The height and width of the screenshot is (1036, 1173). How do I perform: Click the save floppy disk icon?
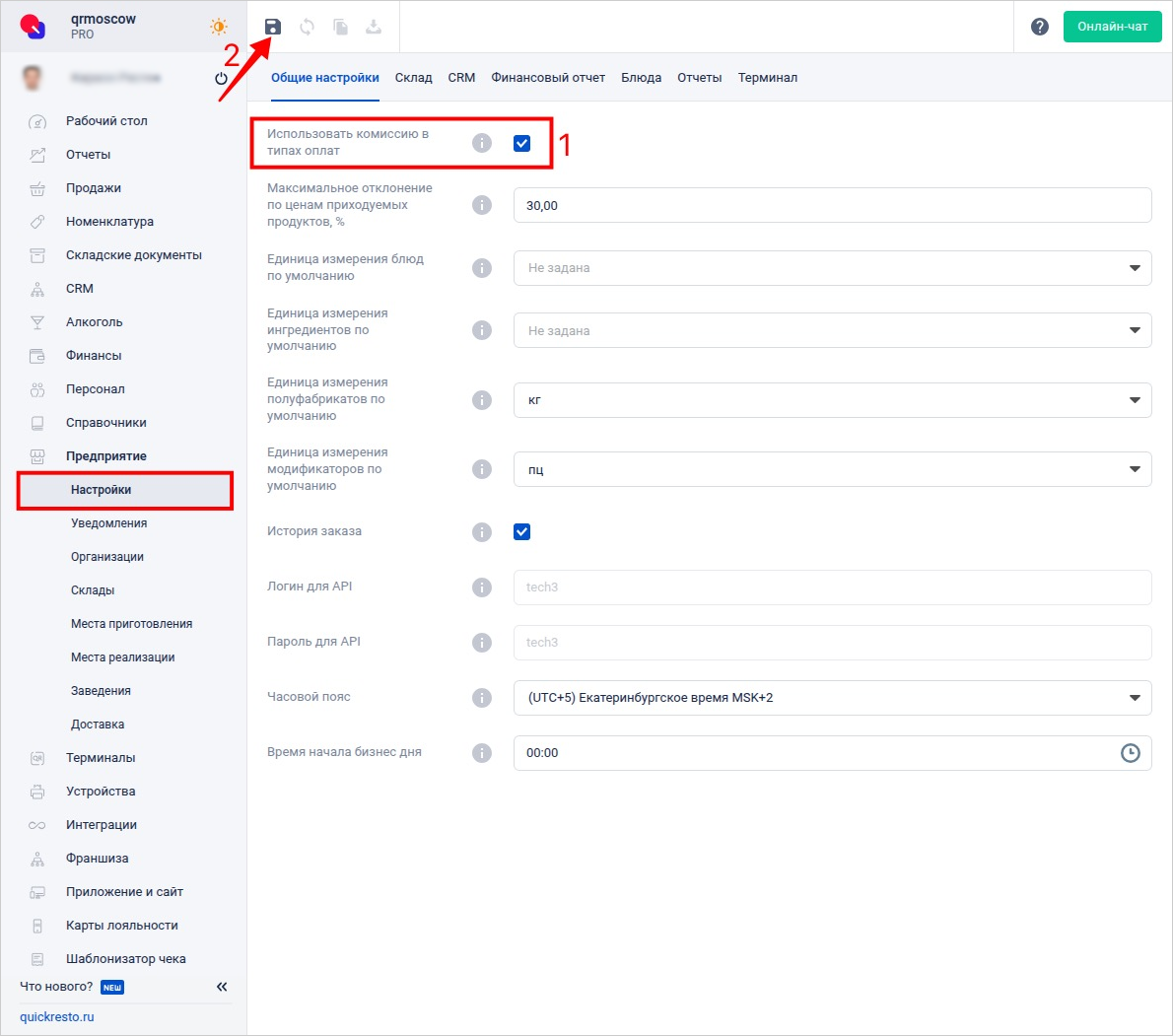coord(273,27)
